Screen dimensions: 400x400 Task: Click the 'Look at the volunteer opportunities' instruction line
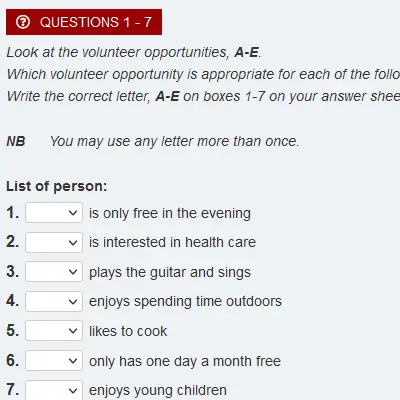click(134, 52)
